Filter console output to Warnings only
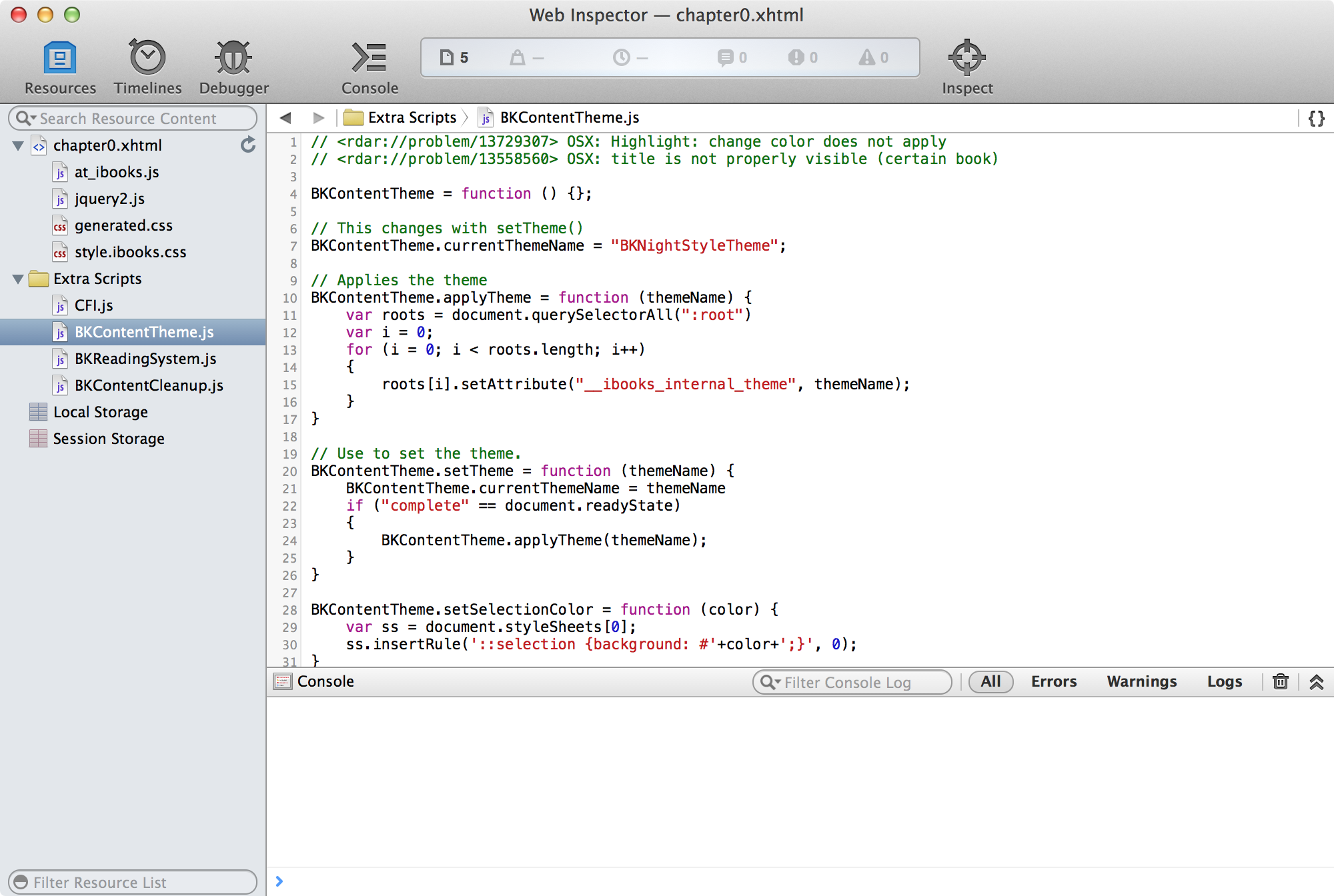The height and width of the screenshot is (896, 1334). [1141, 681]
